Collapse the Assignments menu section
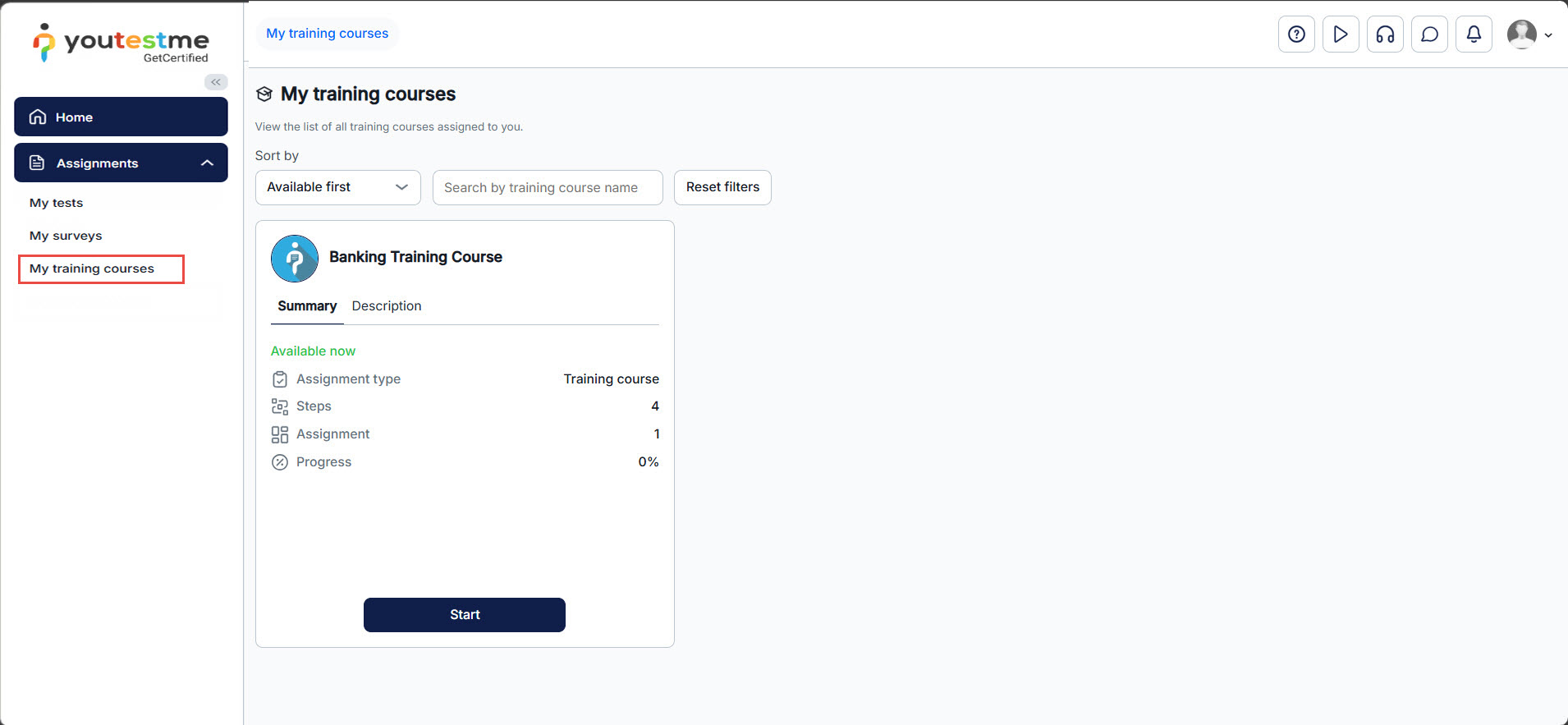Screen dimensions: 1568x725 point(207,163)
